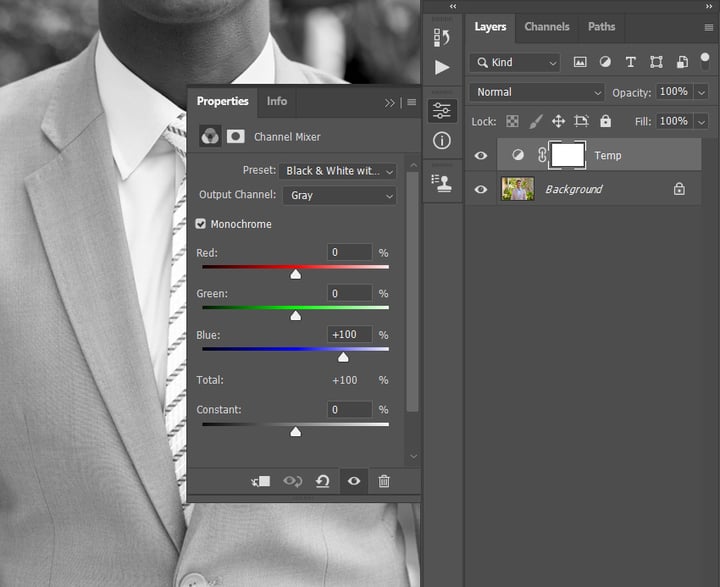Click the Opacity value field
This screenshot has width=720, height=587.
[x=675, y=92]
